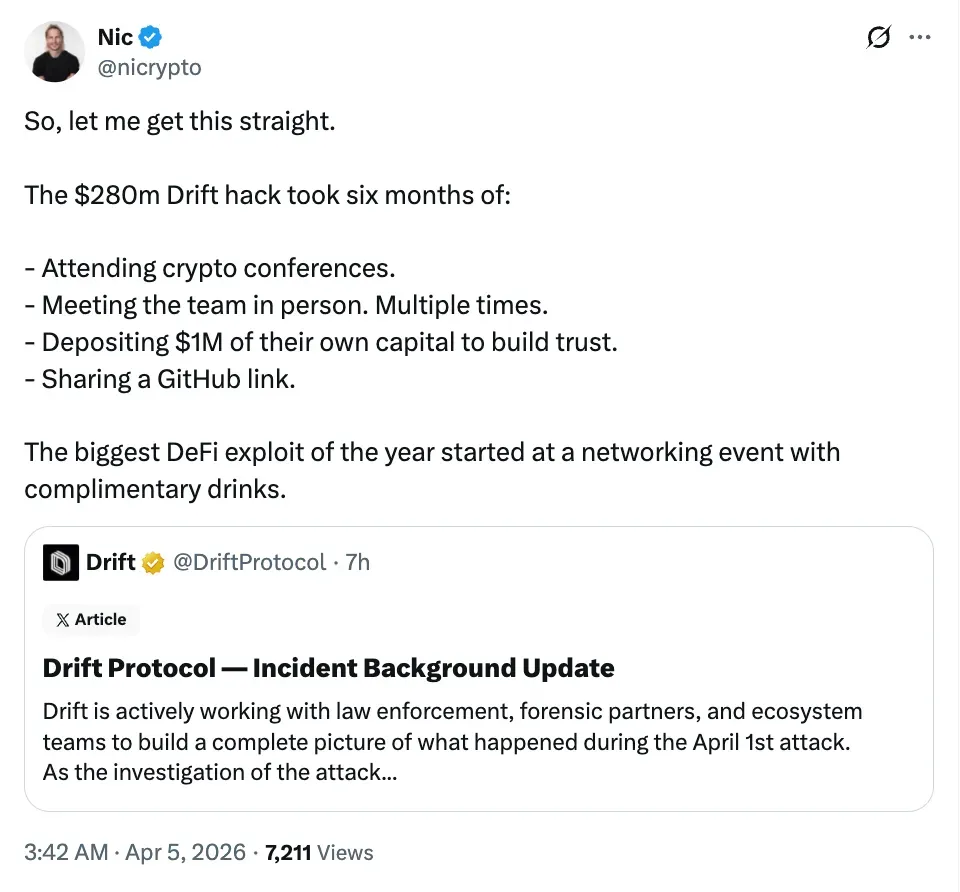Click Nic's profile avatar
The height and width of the screenshot is (892, 960).
tap(55, 52)
